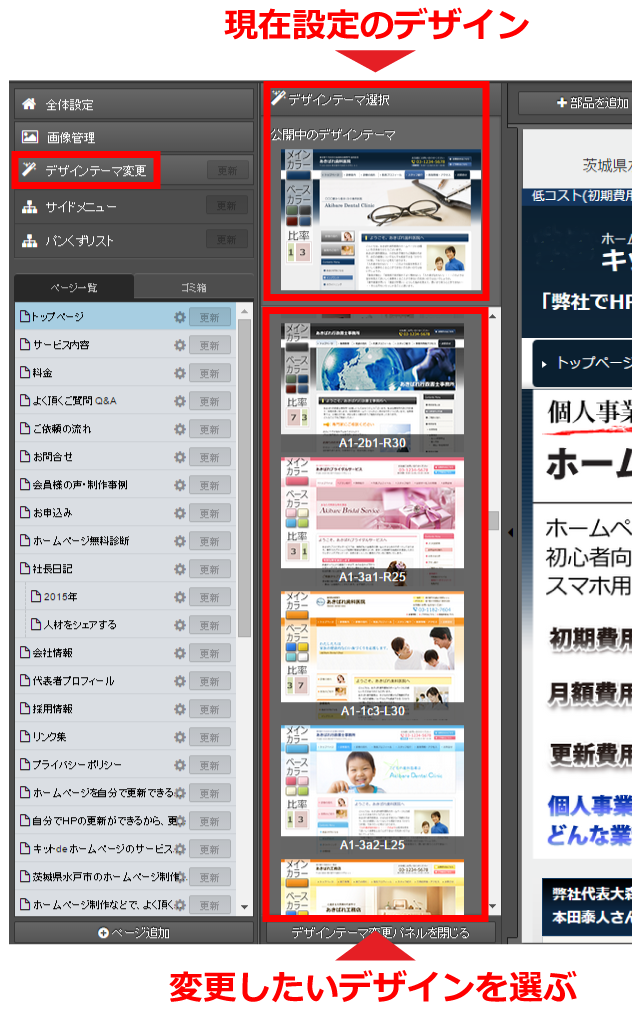The image size is (632, 1015).
Task: Open gear settings for トップページ
Action: pyautogui.click(x=179, y=317)
